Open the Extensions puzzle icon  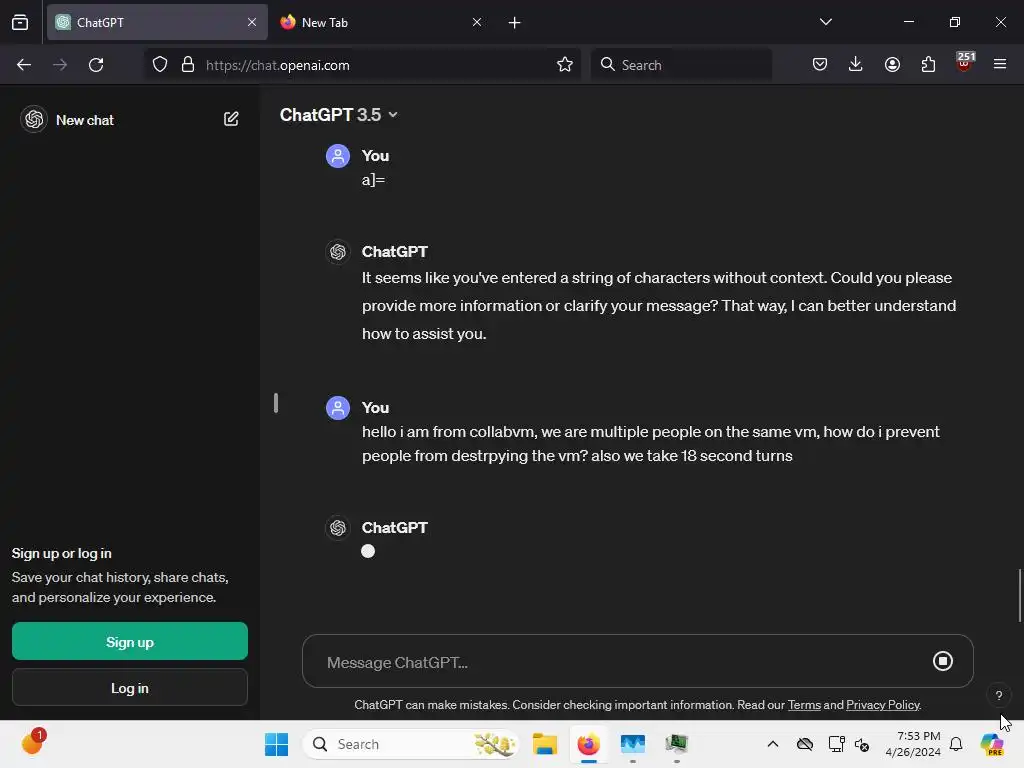[928, 65]
